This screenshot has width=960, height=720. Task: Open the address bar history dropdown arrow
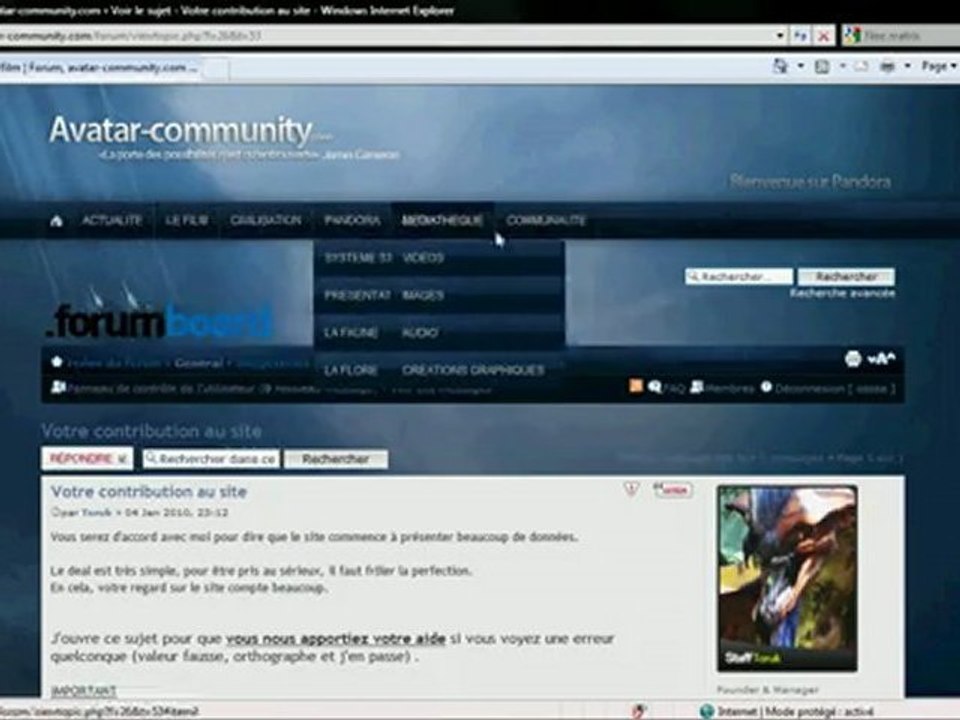click(780, 36)
